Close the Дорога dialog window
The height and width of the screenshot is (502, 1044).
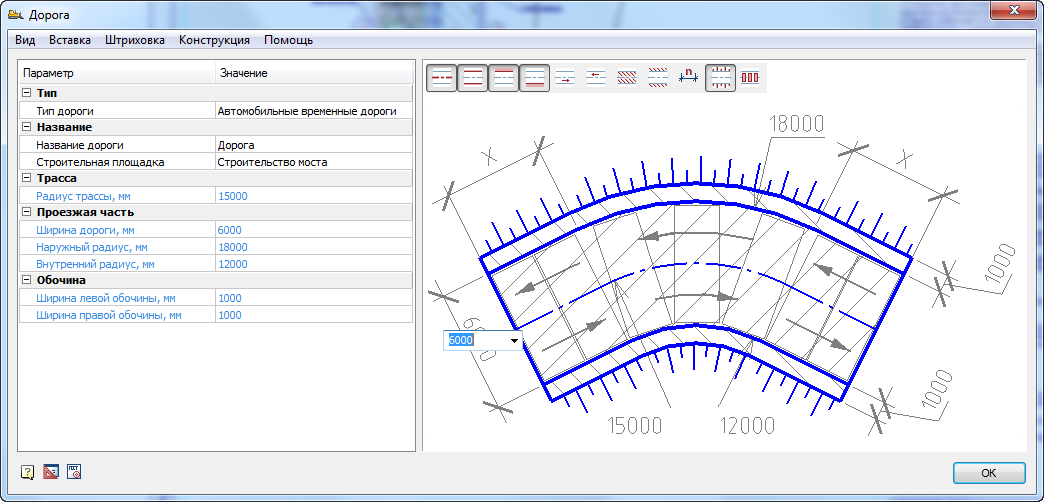(1014, 11)
